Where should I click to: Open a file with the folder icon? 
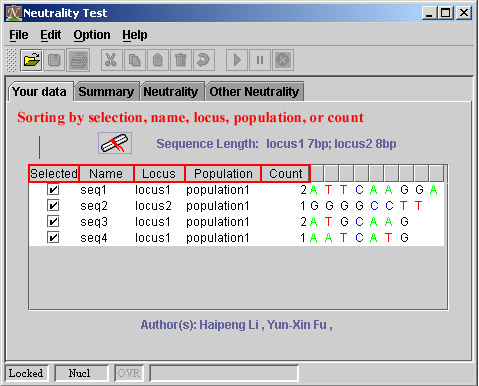[31, 60]
